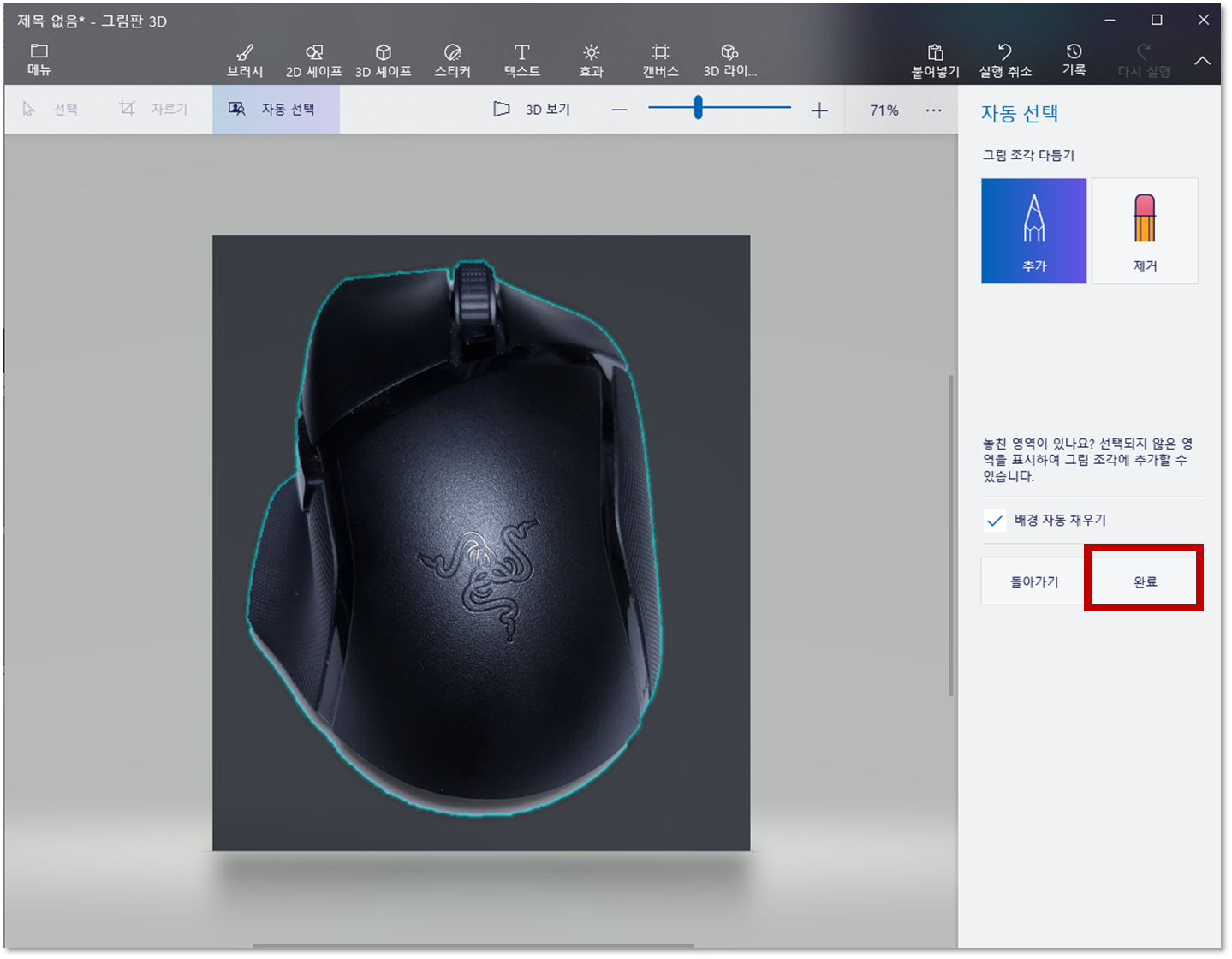Maximize the 그림판 3D window

point(1157,21)
